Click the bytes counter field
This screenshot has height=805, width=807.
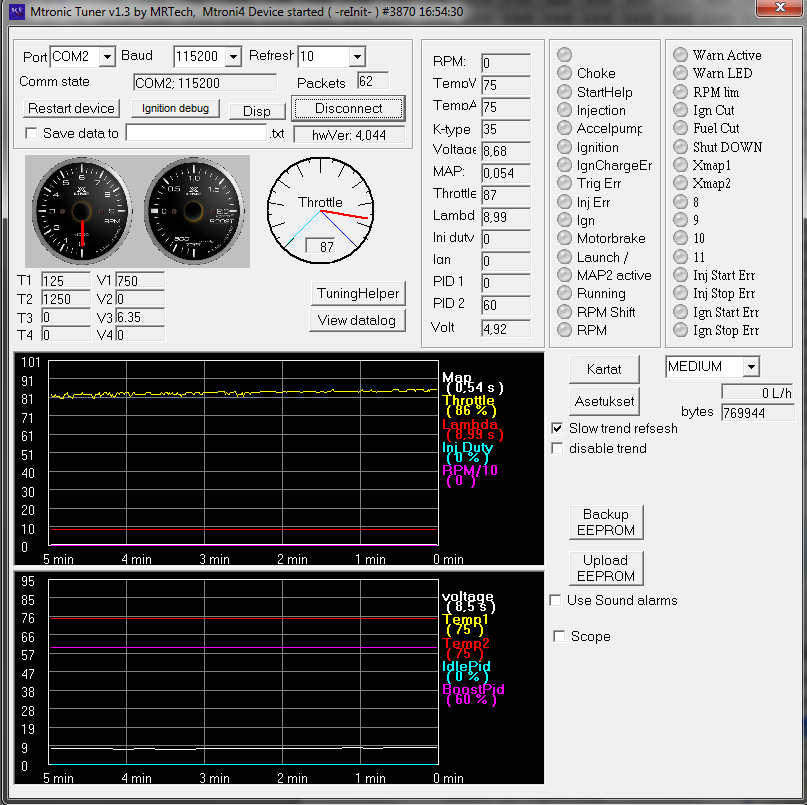point(757,412)
